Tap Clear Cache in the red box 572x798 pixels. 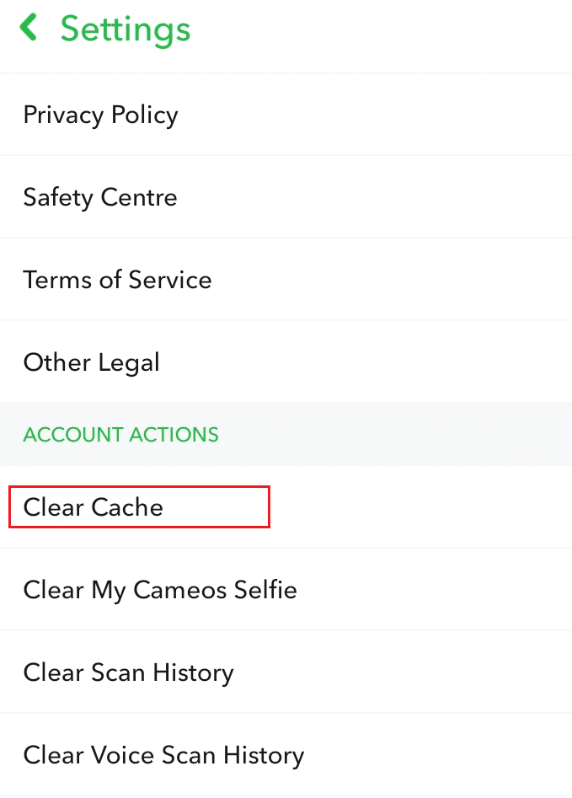point(139,507)
